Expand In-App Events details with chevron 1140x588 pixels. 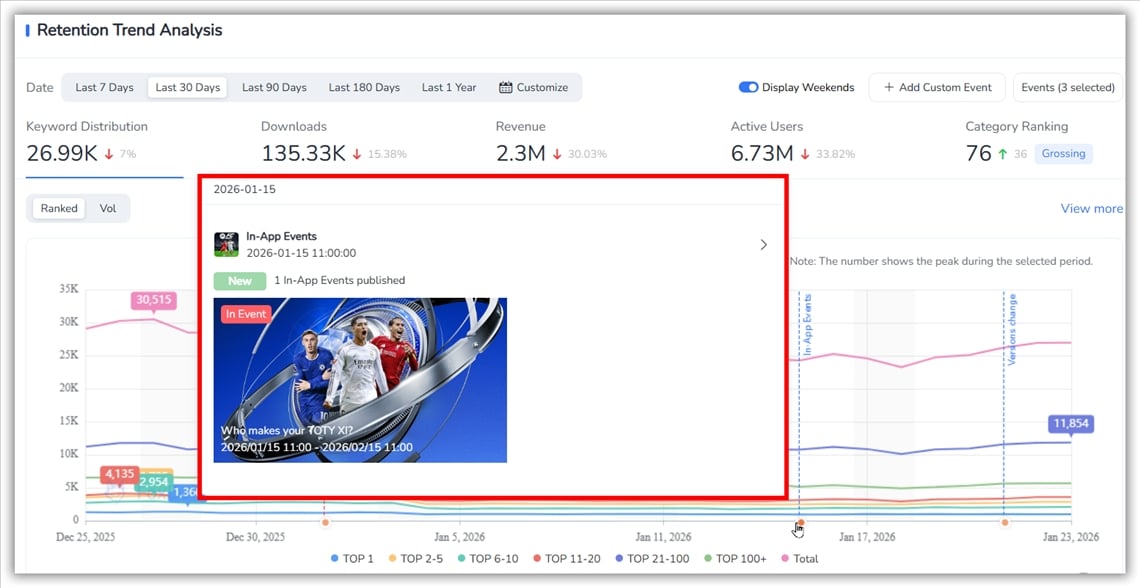(x=764, y=245)
